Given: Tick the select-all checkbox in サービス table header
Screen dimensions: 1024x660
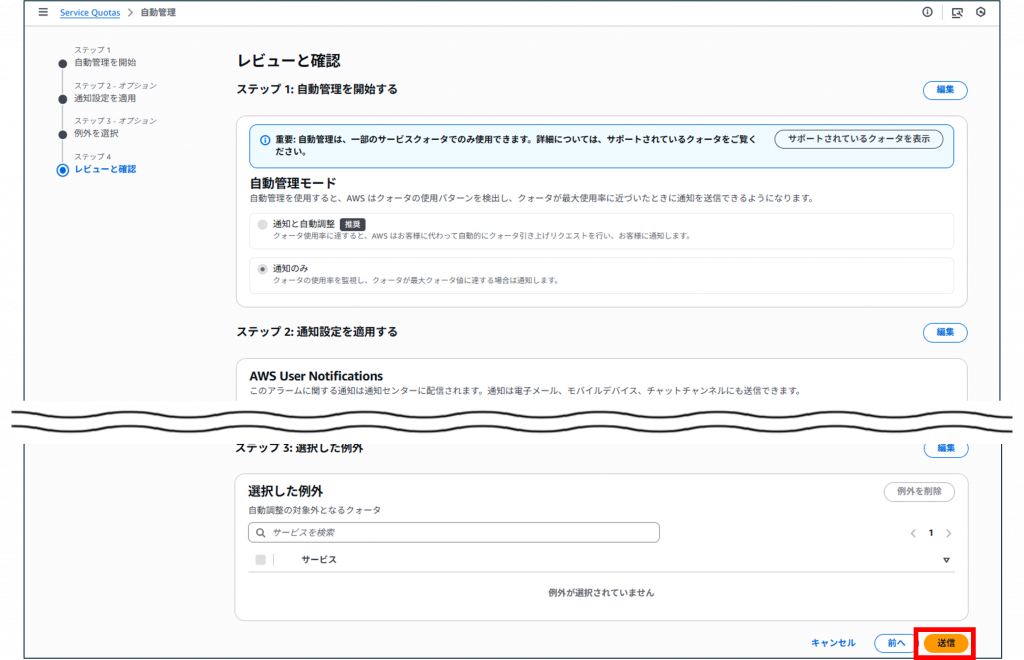Looking at the screenshot, I should 261,560.
